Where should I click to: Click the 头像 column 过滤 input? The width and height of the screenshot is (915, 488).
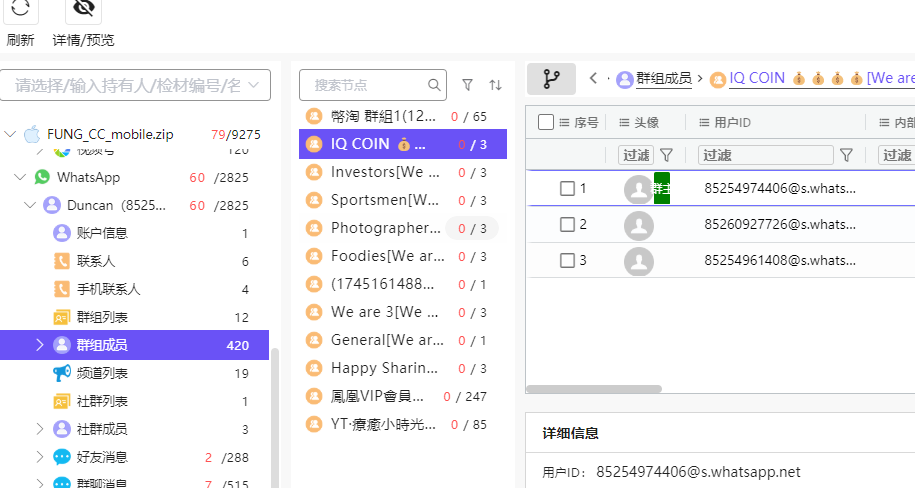[635, 155]
